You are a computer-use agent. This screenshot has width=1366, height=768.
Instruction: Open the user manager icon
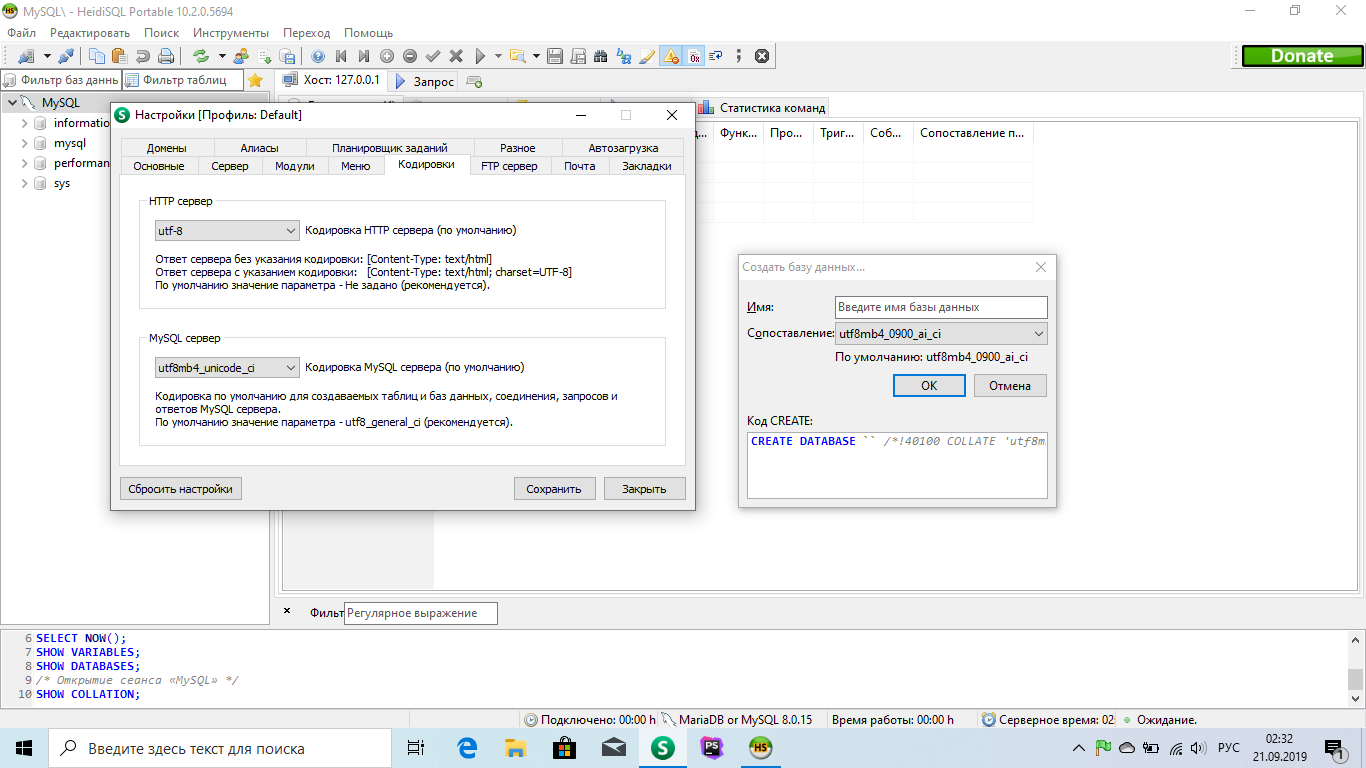241,56
